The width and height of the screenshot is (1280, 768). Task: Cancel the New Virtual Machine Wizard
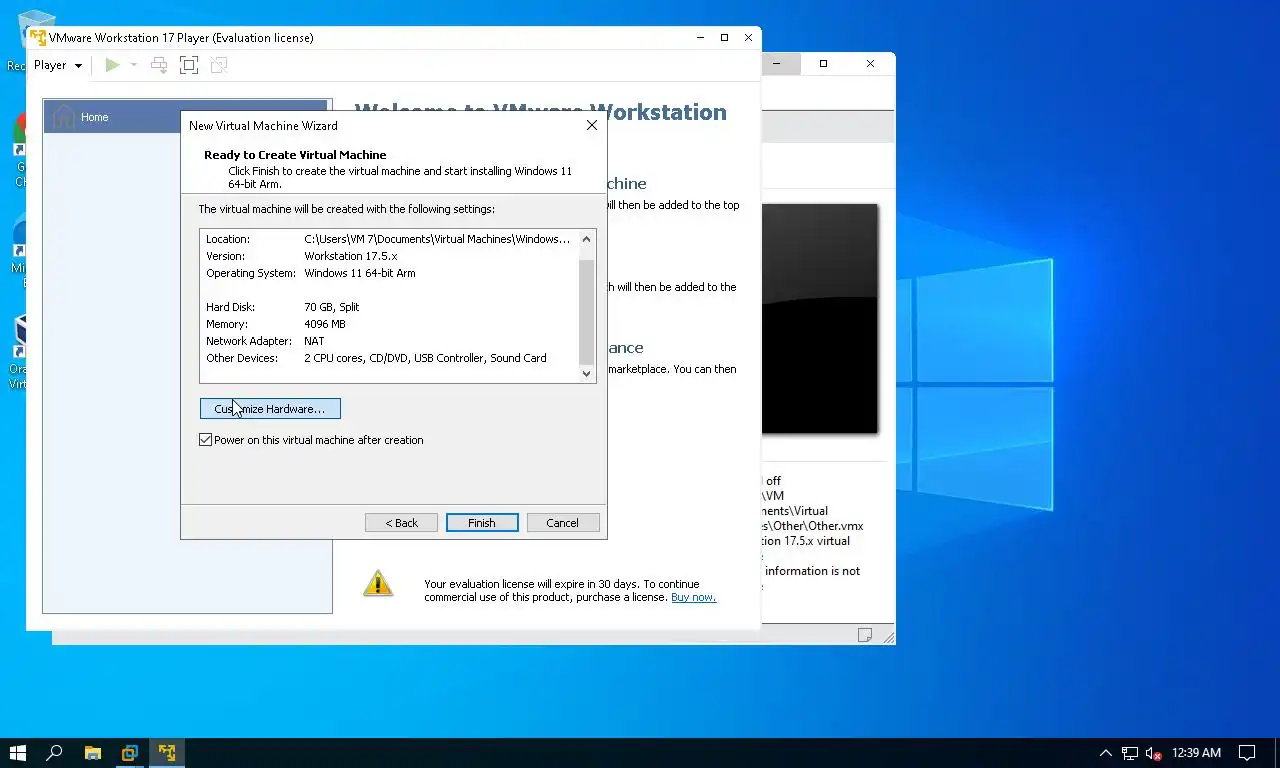562,522
